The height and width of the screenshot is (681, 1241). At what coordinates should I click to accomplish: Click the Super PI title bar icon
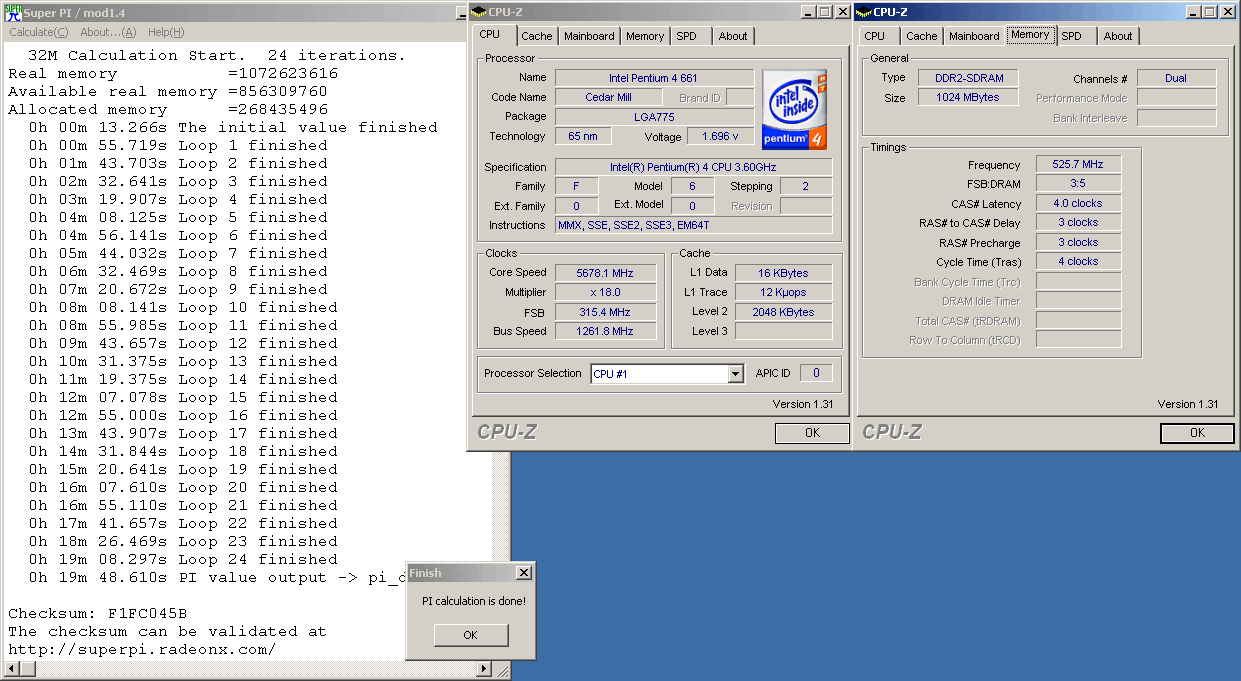[12, 12]
